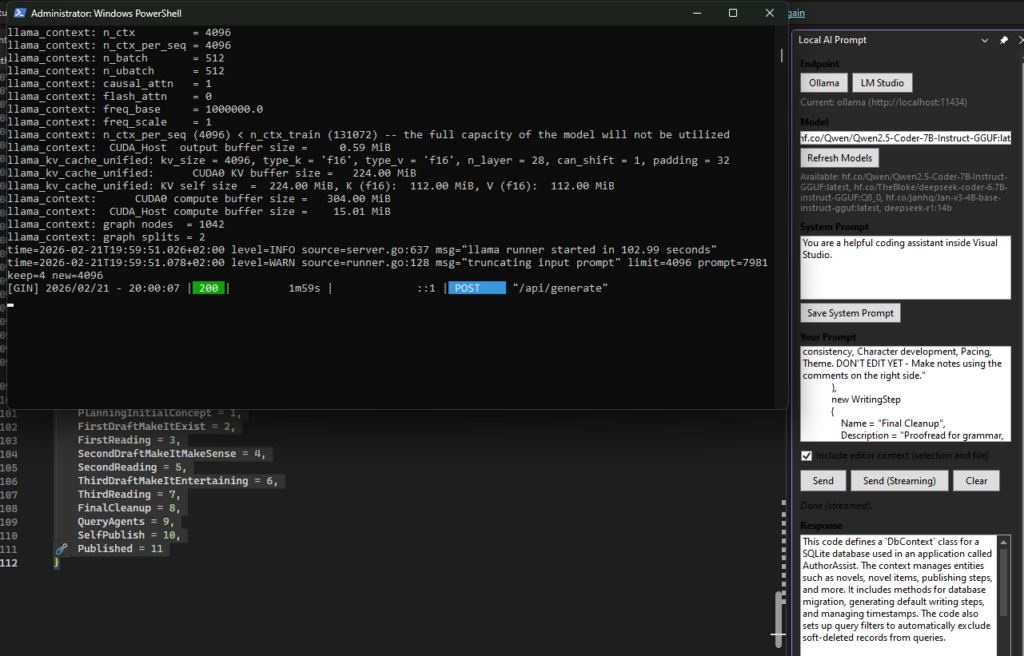Click the Send (Streaming) button
The width and height of the screenshot is (1024, 656).
(899, 481)
